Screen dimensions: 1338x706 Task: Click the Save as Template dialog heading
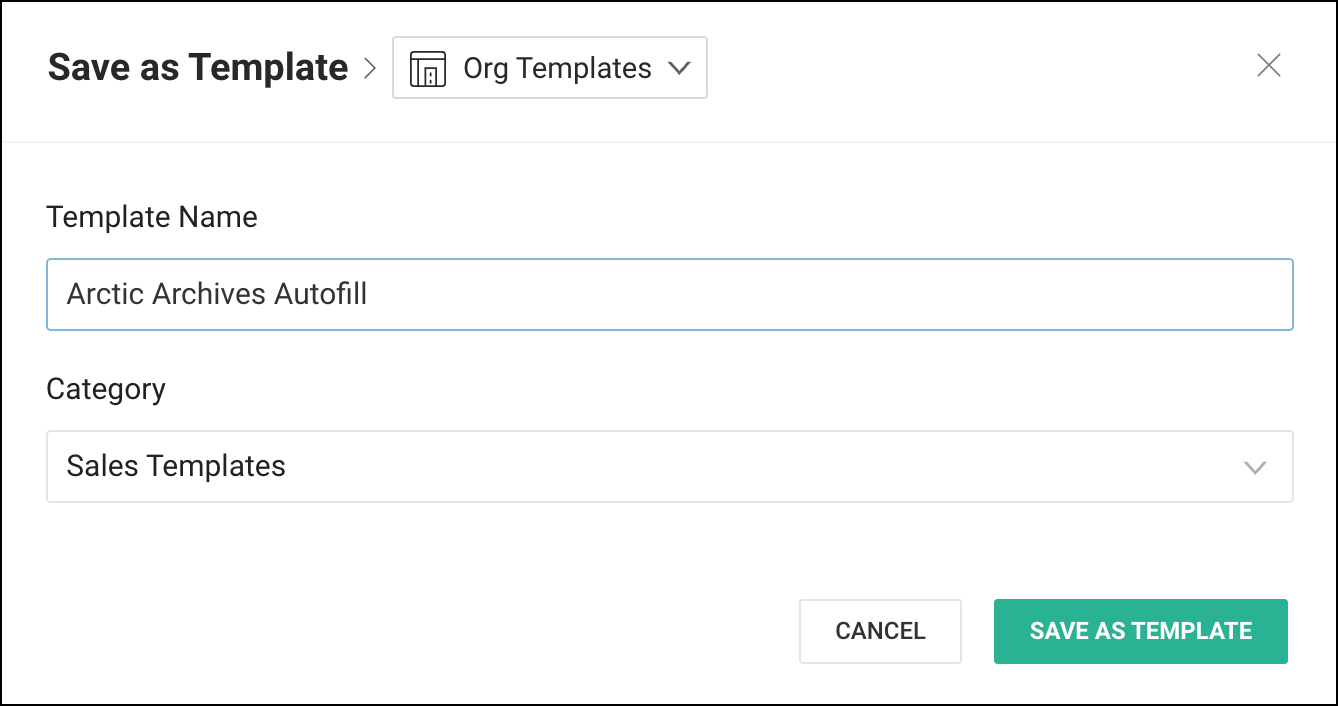(198, 68)
